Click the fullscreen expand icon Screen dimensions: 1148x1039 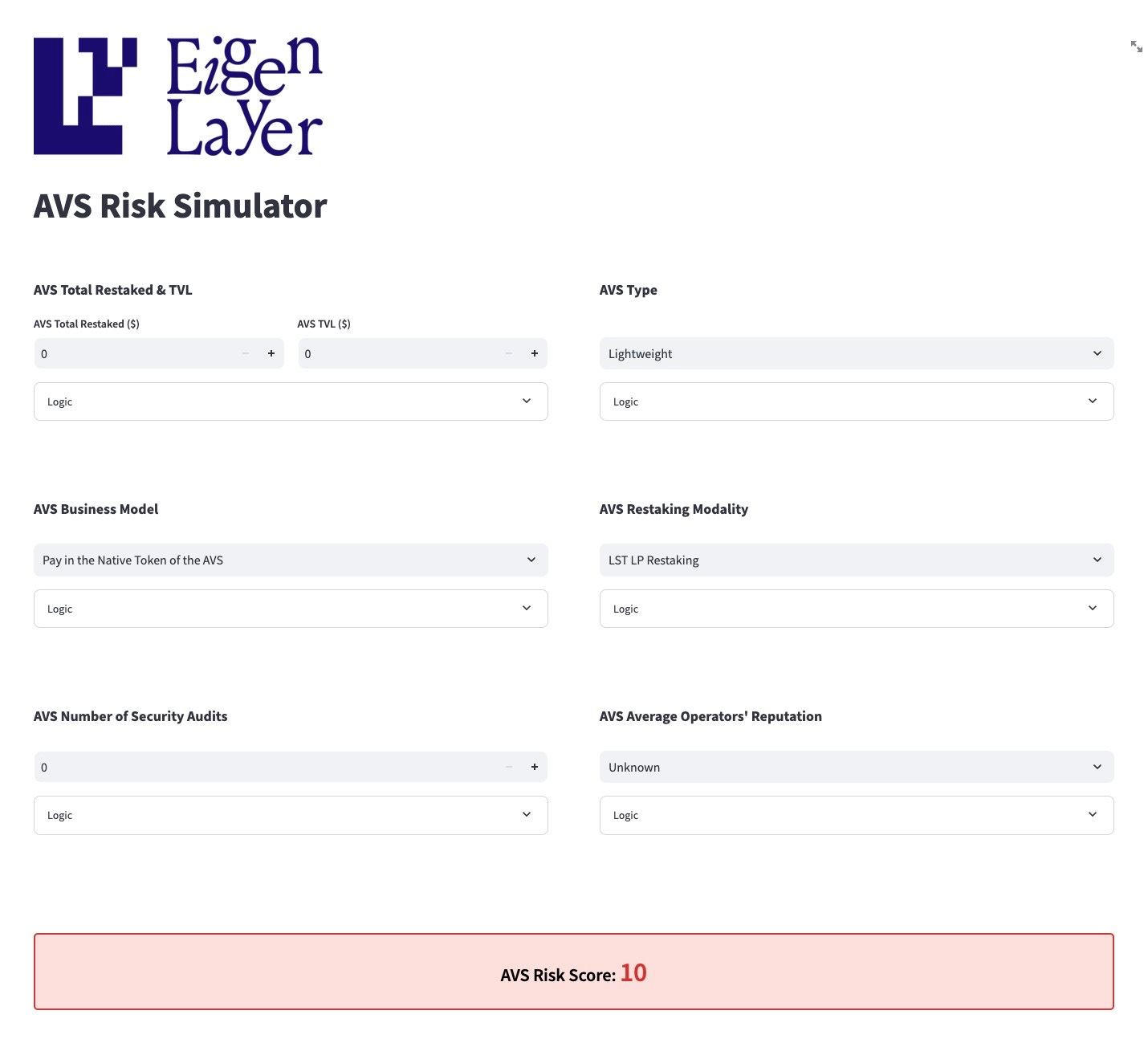[x=1137, y=47]
